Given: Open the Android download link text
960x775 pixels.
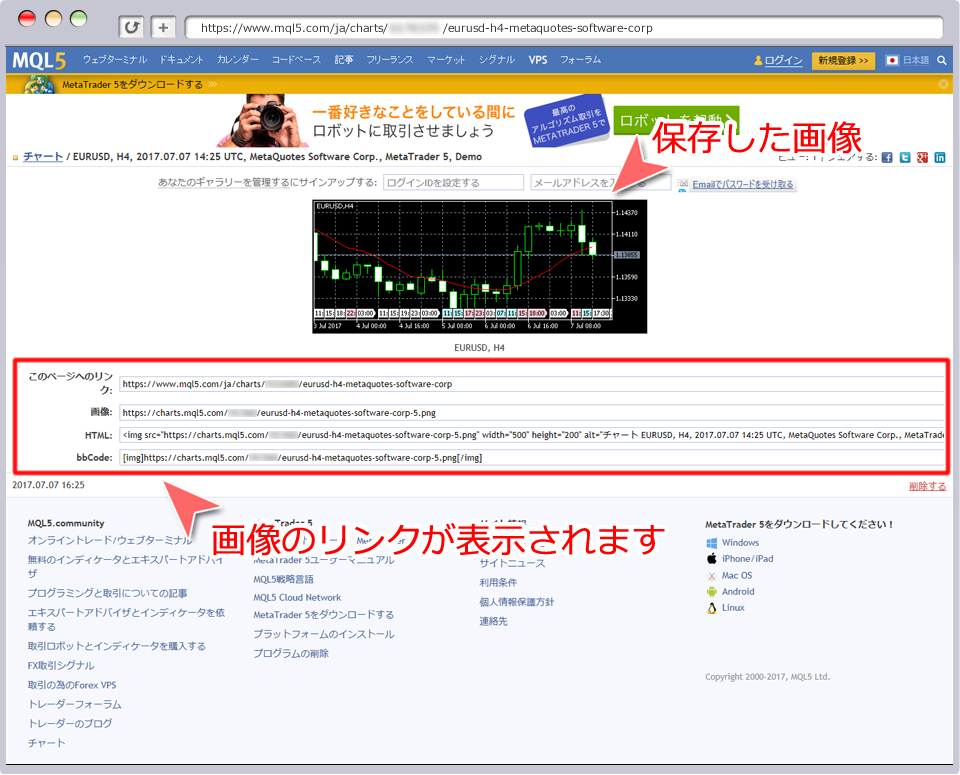Looking at the screenshot, I should click(738, 591).
